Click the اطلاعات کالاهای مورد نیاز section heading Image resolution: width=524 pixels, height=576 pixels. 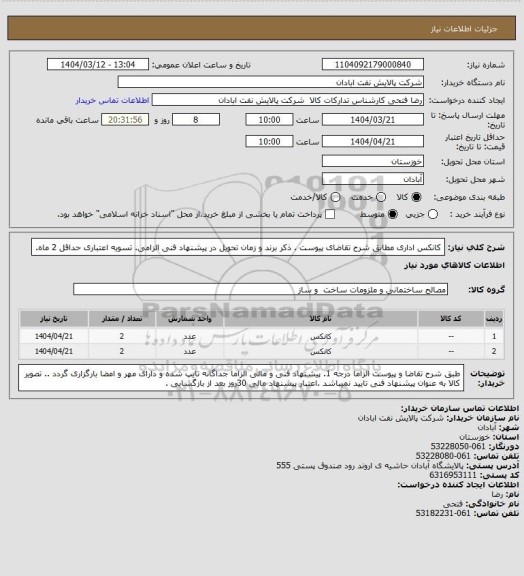click(x=454, y=265)
